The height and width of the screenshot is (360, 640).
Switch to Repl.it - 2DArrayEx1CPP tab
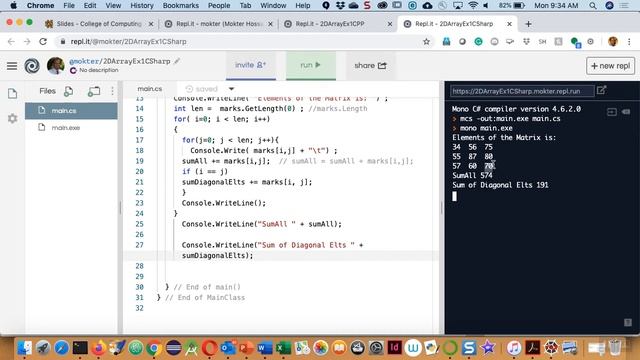coord(338,24)
